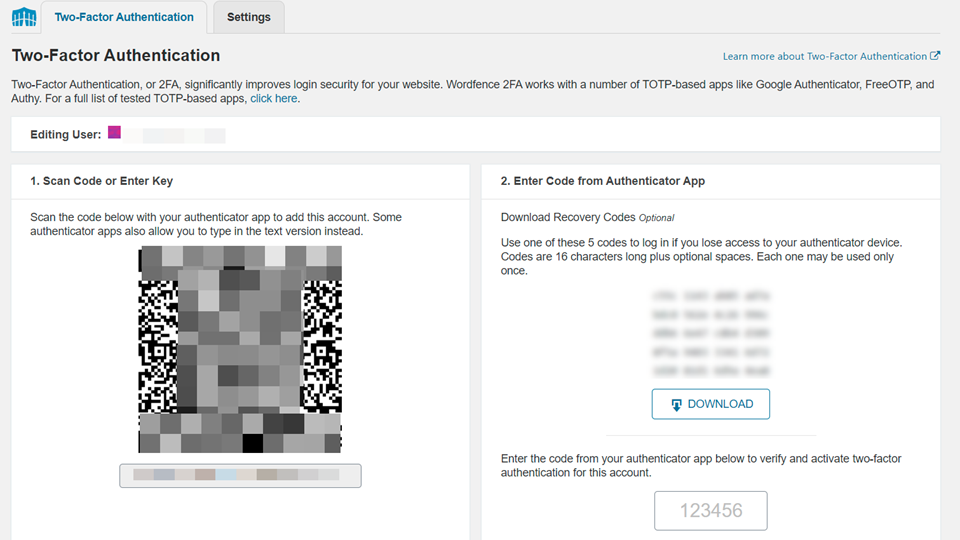
Task: Select the Two-Factor Authentication tab
Action: point(124,17)
